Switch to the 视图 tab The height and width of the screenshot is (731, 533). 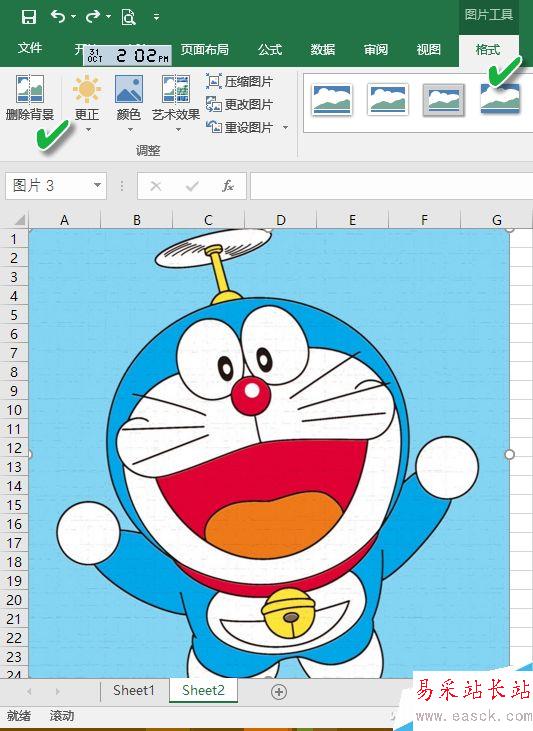(429, 49)
